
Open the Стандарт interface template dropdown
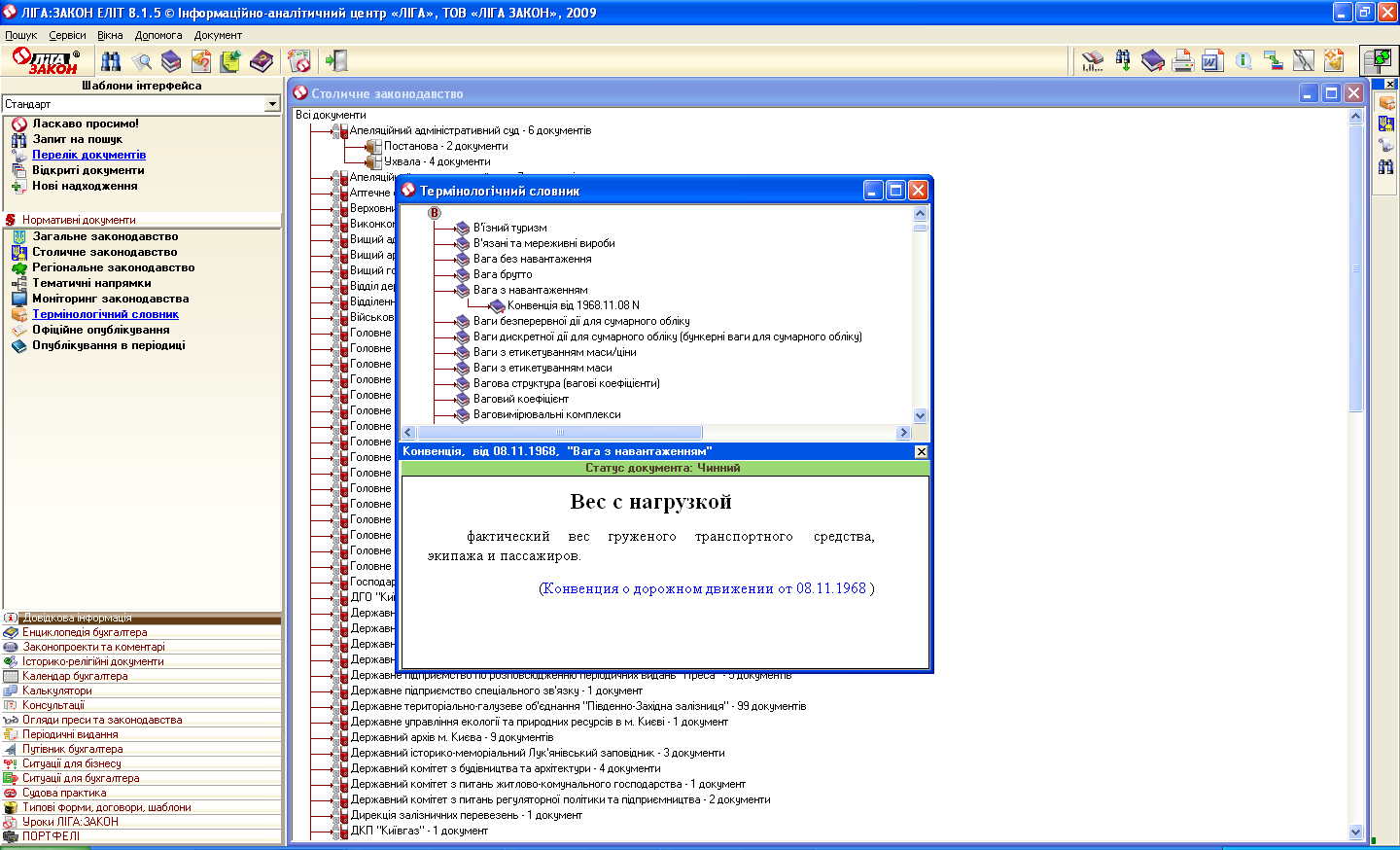[x=272, y=104]
